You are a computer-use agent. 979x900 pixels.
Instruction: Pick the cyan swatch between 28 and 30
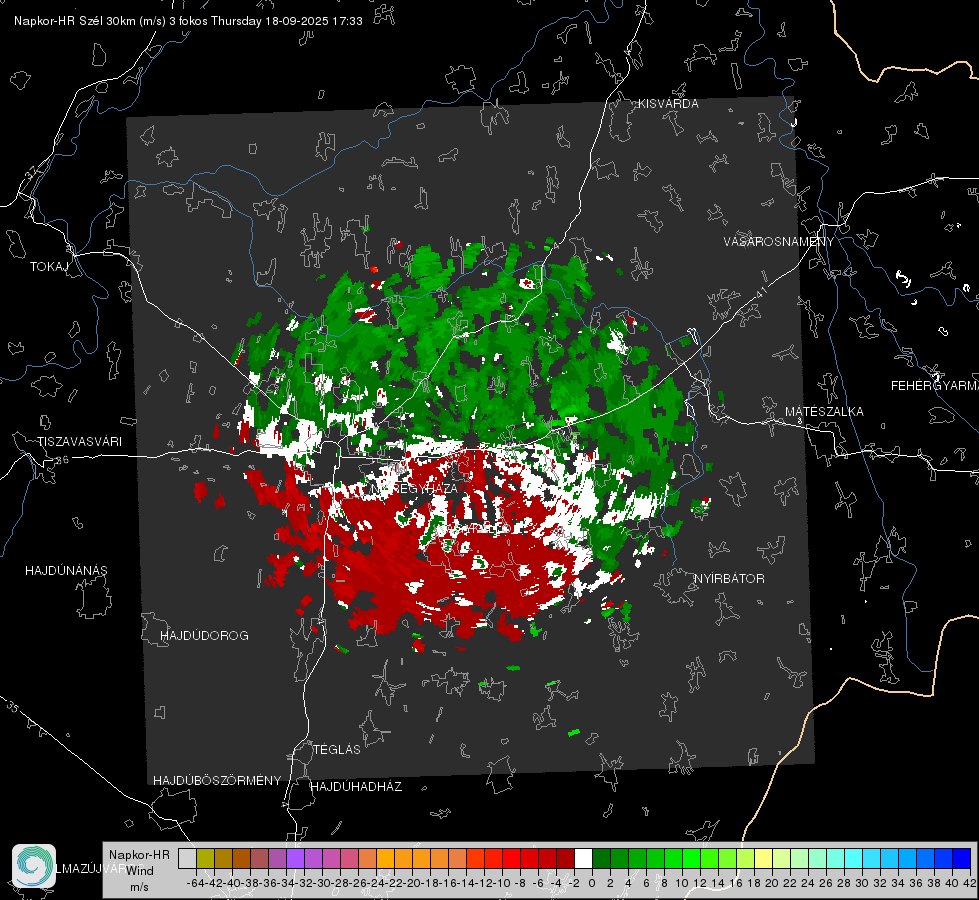[x=854, y=859]
